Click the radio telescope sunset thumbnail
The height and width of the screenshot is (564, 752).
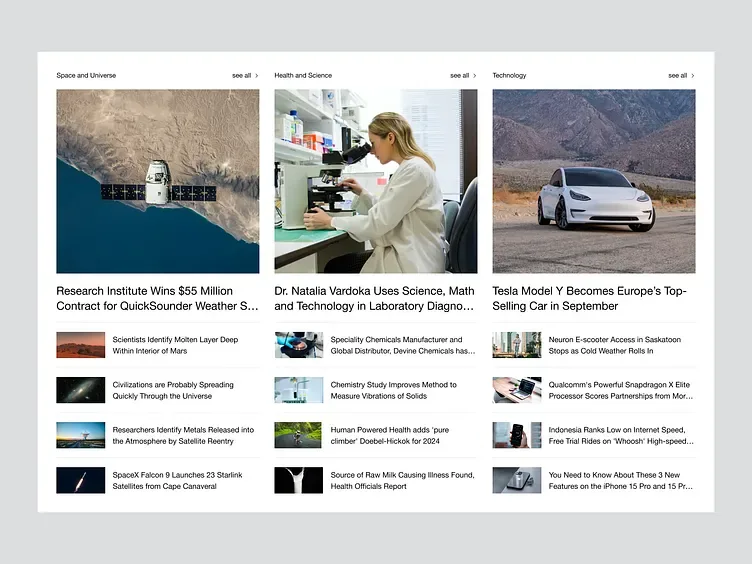tap(81, 435)
